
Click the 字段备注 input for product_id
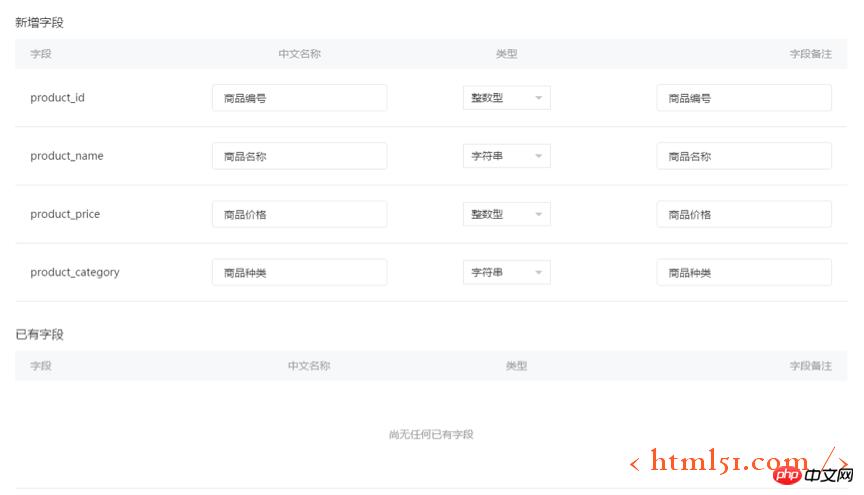point(743,98)
